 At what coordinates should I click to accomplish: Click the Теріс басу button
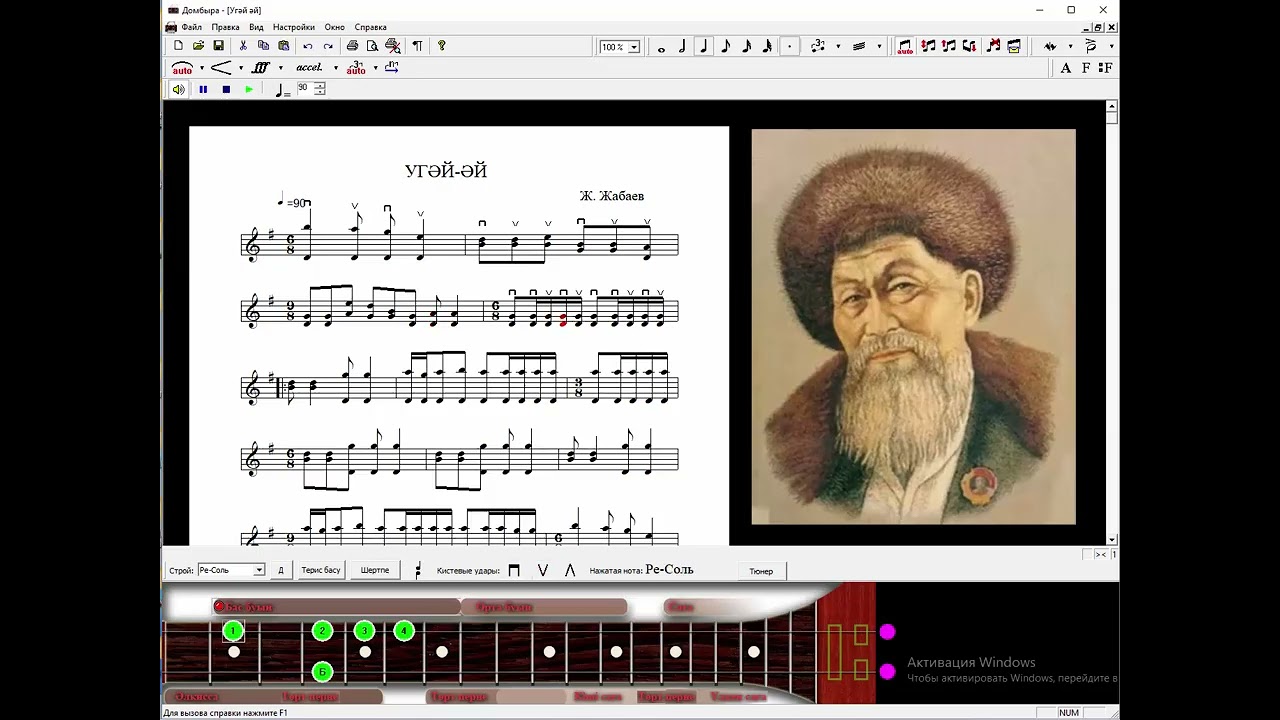coord(321,570)
